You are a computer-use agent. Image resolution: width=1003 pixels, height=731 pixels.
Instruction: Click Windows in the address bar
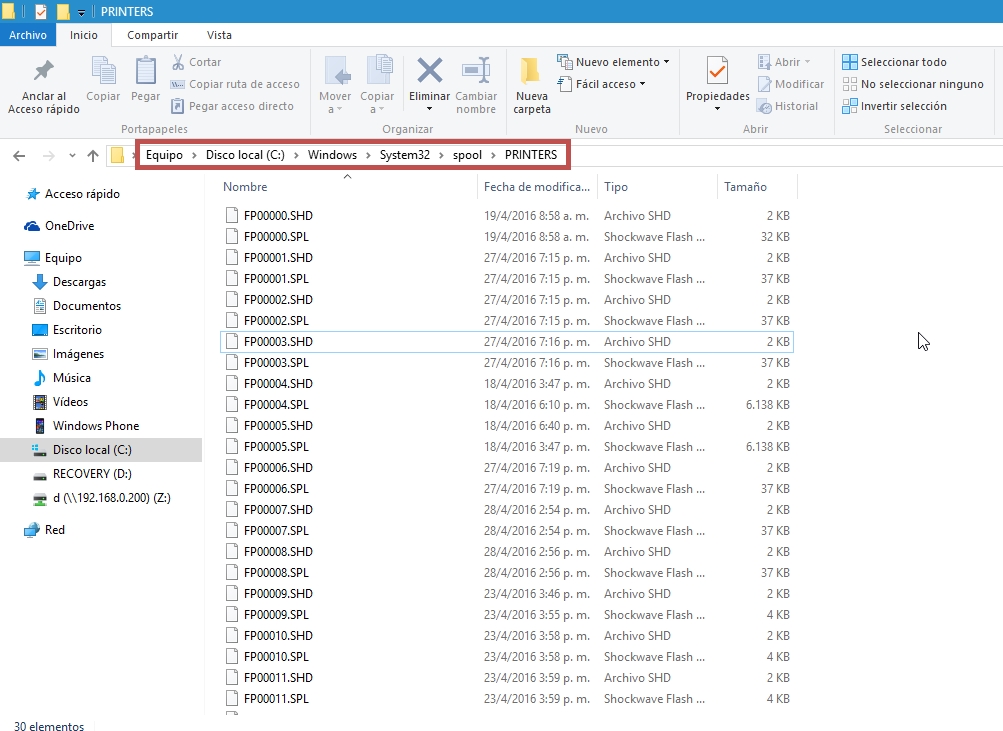click(x=332, y=155)
